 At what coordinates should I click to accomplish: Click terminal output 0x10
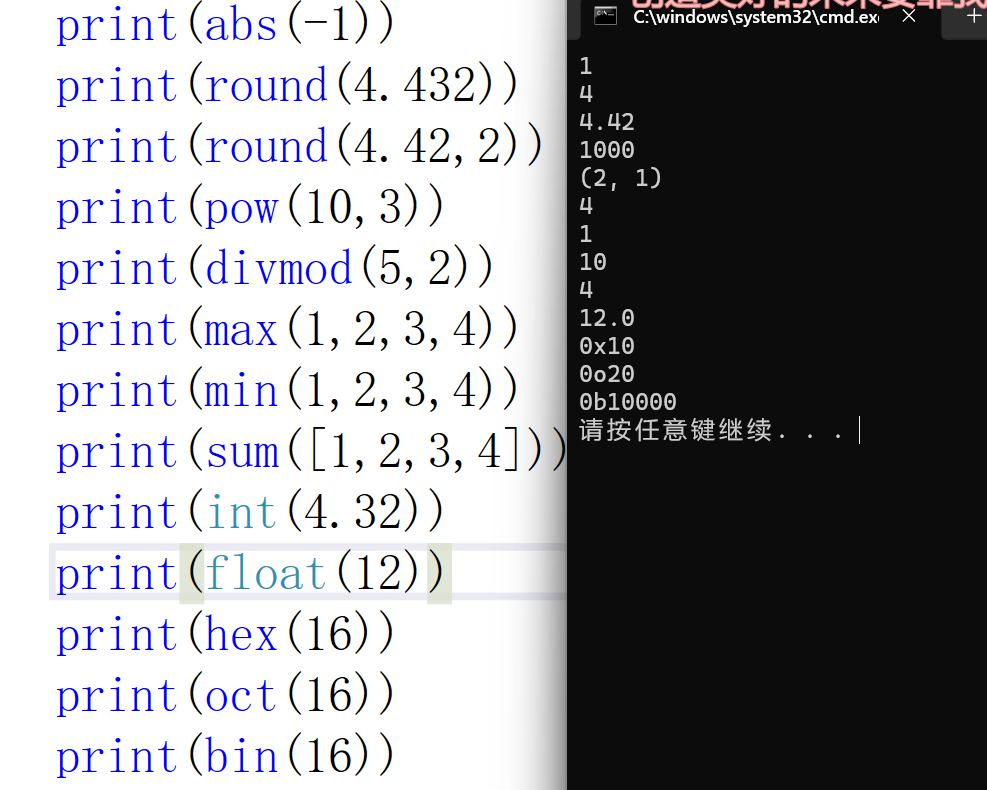pos(607,346)
